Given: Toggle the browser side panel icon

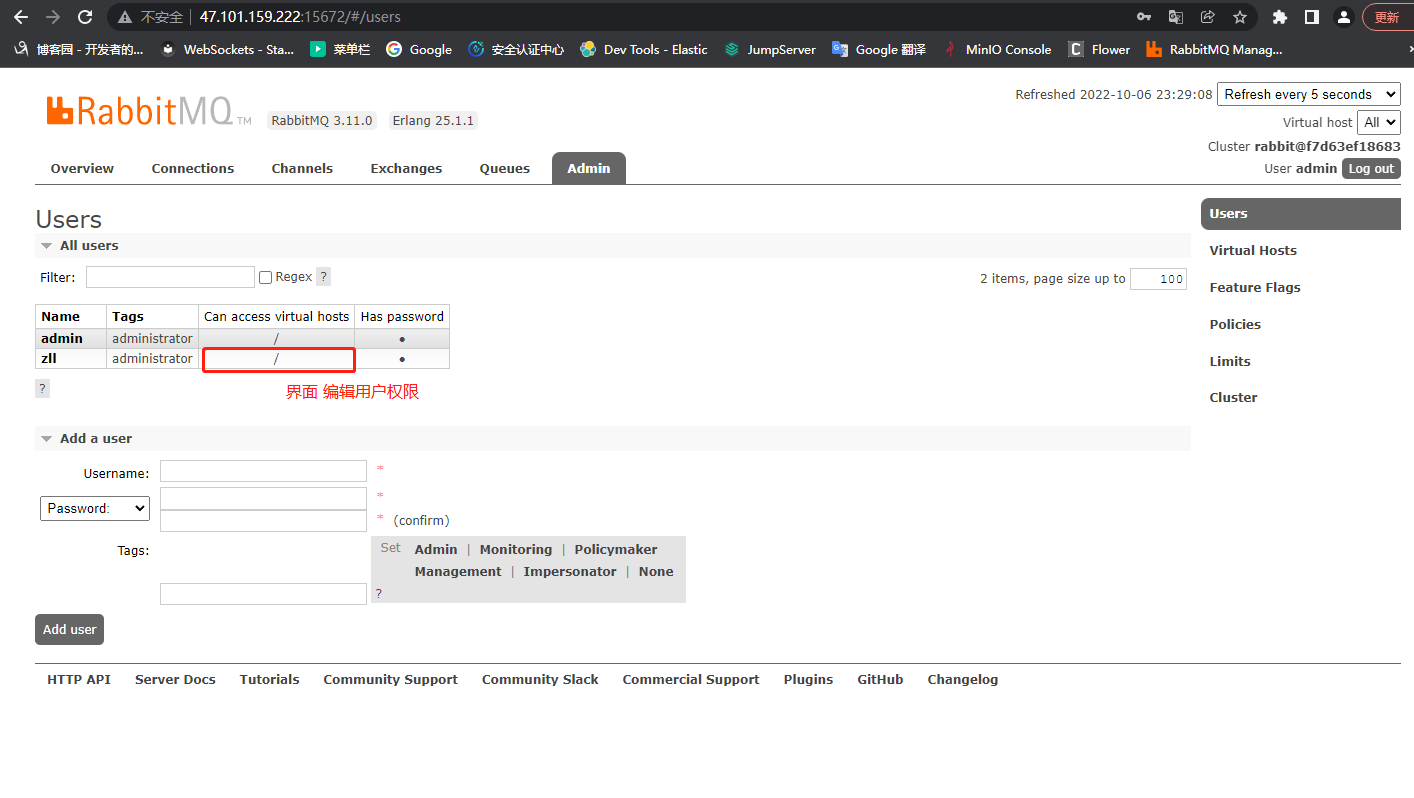Looking at the screenshot, I should [x=1311, y=17].
